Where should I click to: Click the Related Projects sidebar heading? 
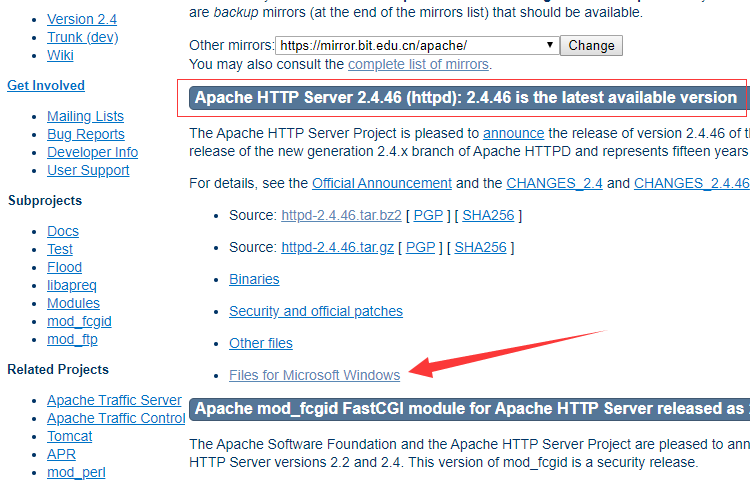coord(58,370)
